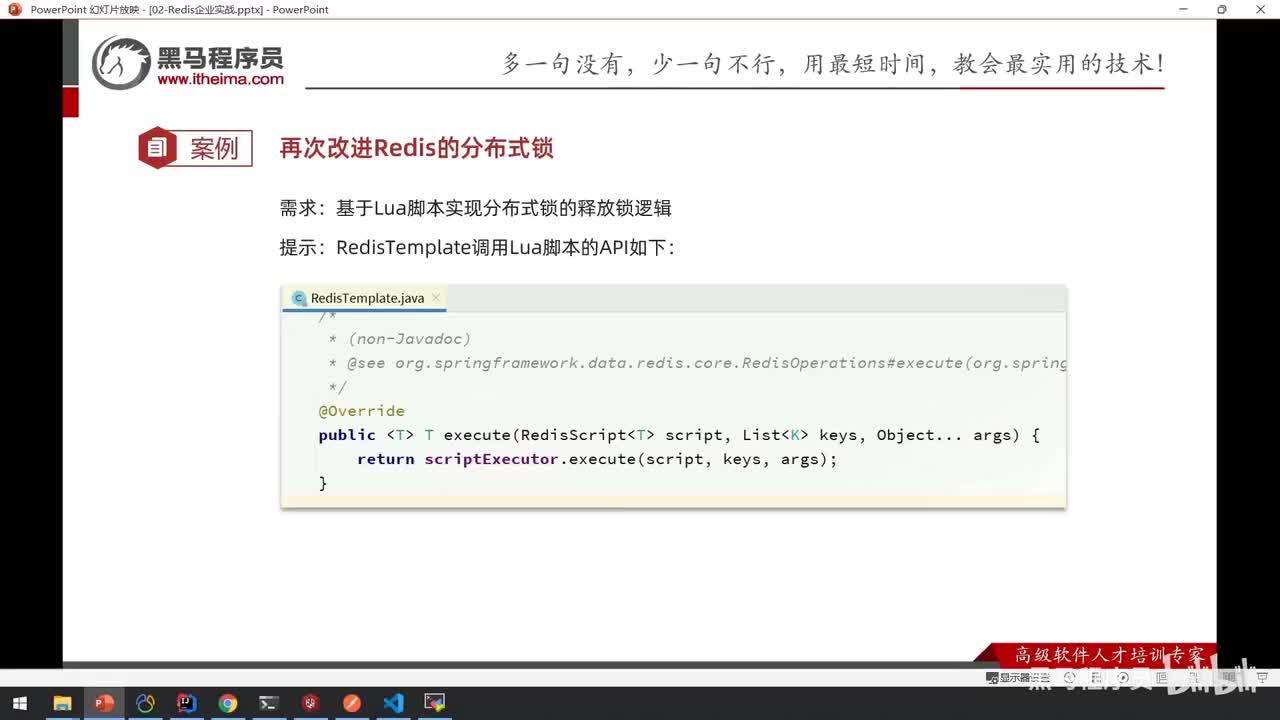Click the RedisTemplate.java tab in the code image

(x=367, y=298)
